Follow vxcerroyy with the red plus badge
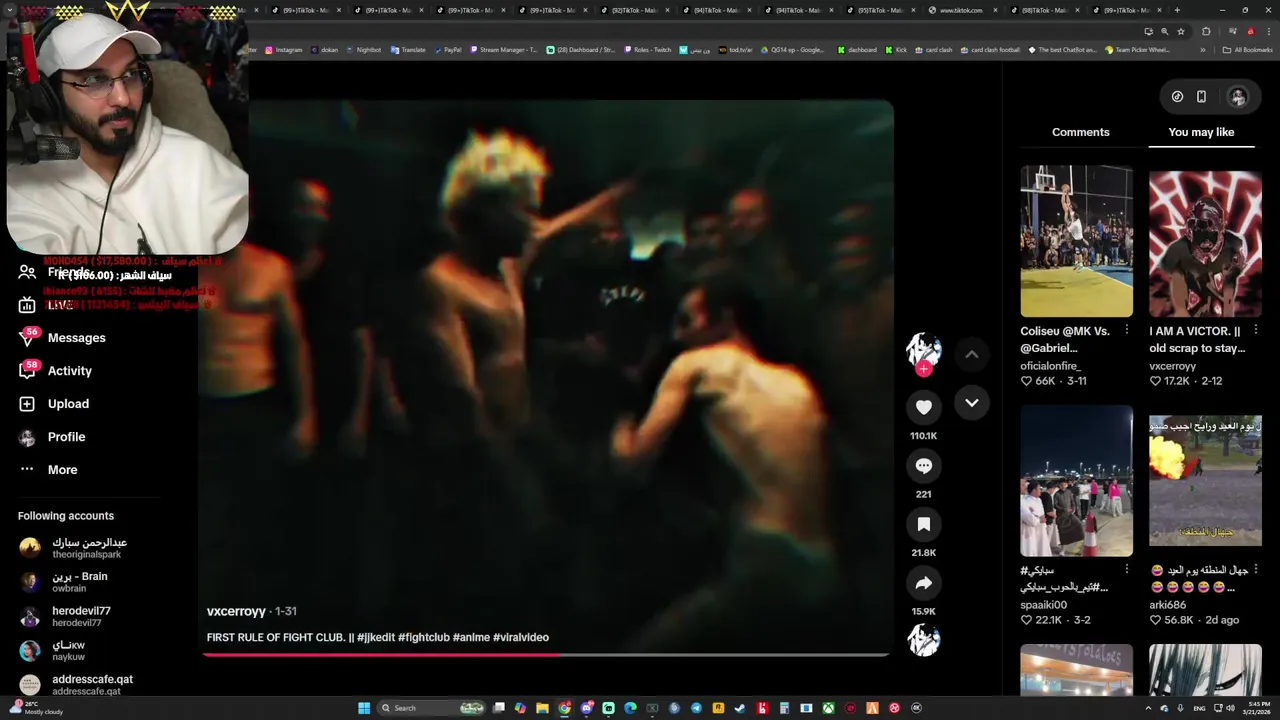This screenshot has height=720, width=1280. tap(923, 369)
